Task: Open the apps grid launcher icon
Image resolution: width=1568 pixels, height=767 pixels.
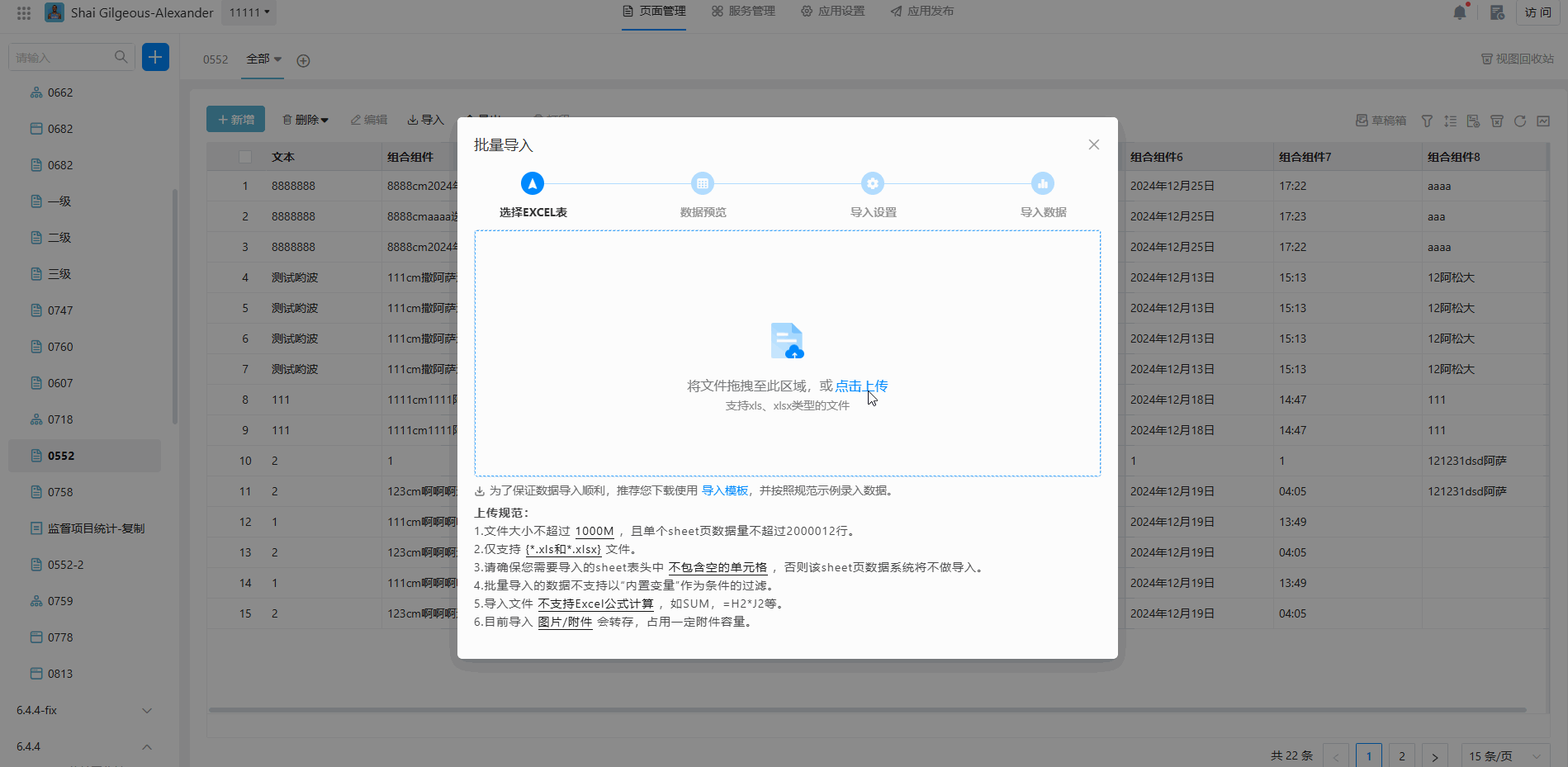Action: (x=24, y=12)
